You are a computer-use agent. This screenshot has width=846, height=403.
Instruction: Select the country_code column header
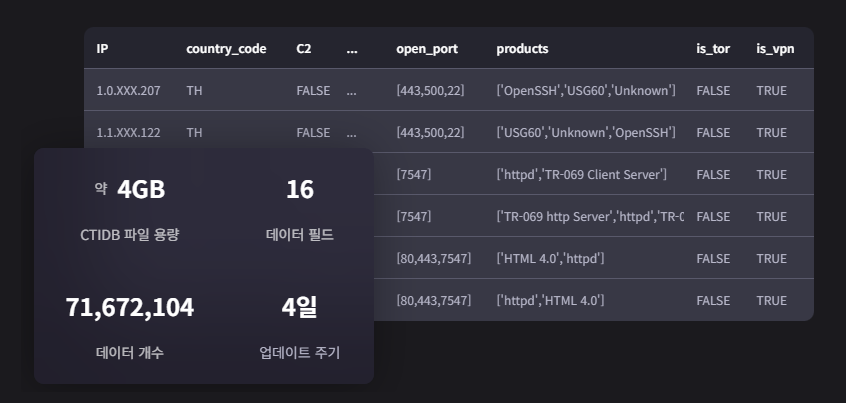pos(226,49)
